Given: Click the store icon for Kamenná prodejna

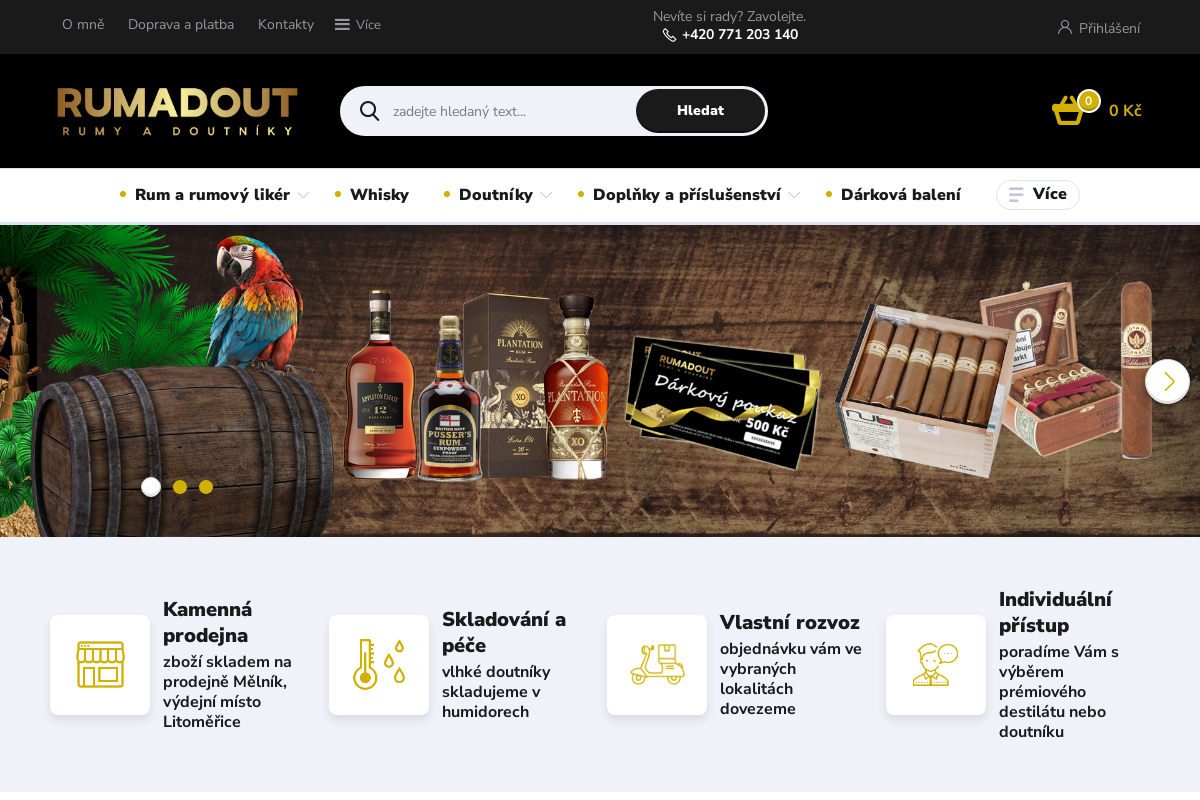Looking at the screenshot, I should coord(100,665).
